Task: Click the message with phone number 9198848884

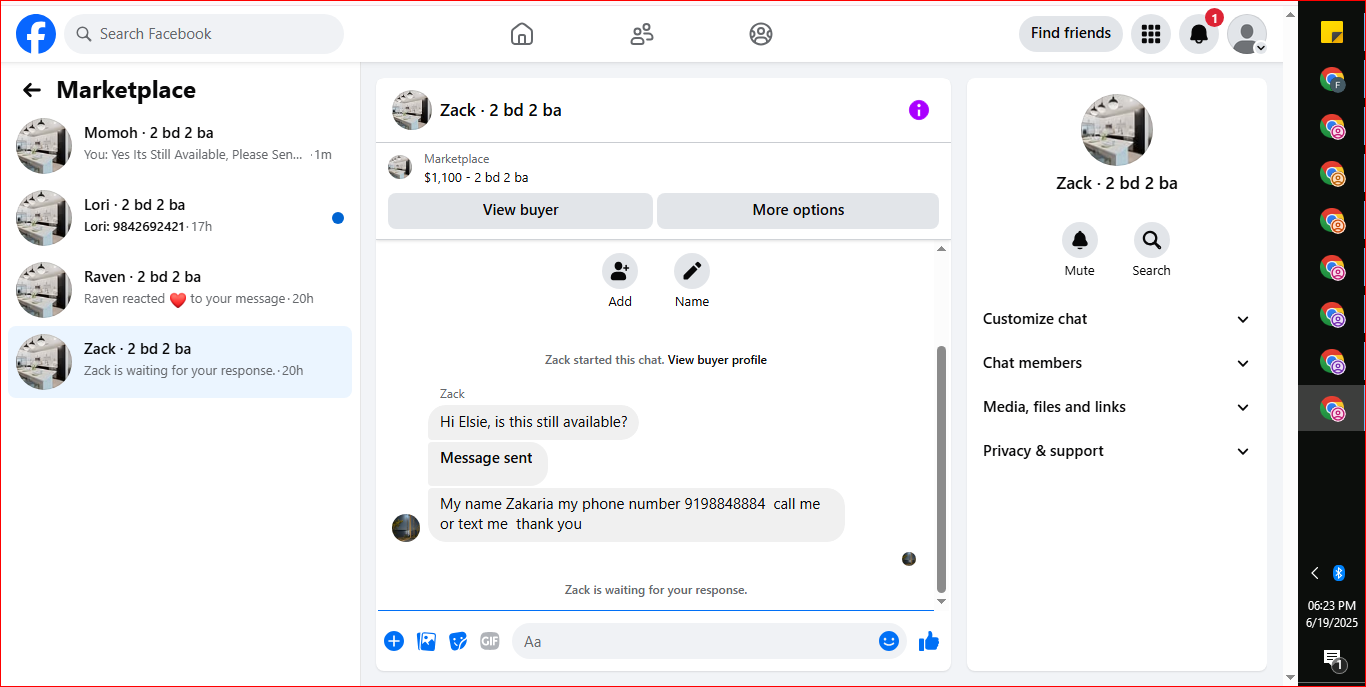Action: (636, 514)
